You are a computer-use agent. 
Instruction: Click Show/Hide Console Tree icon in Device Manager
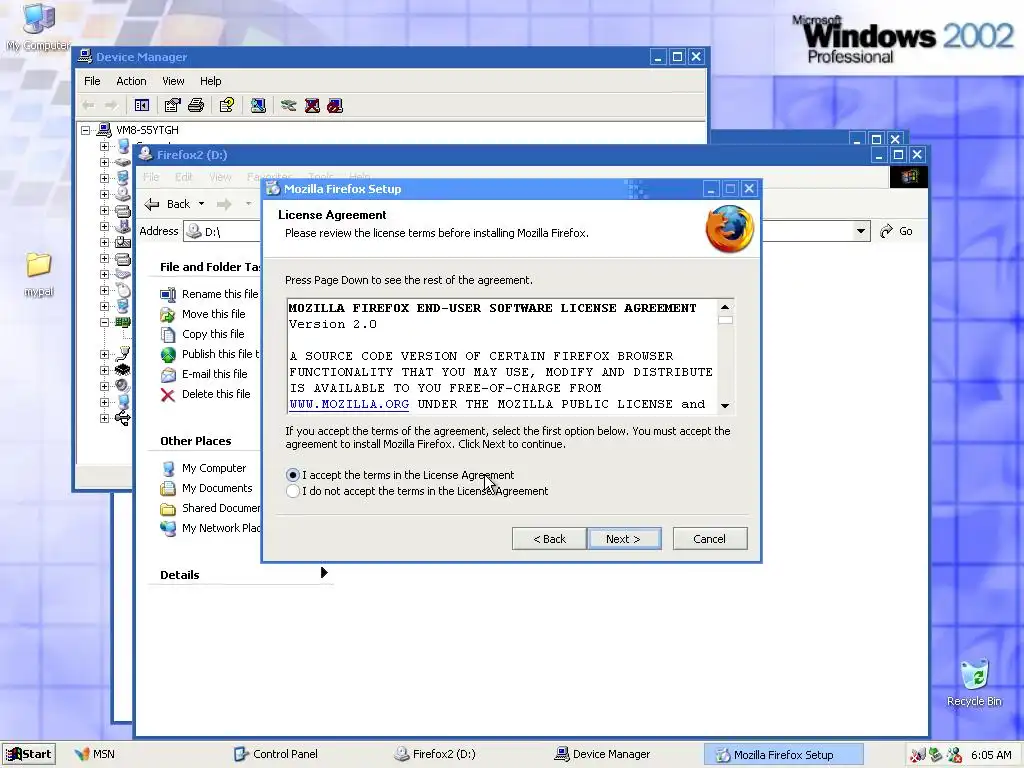142,105
